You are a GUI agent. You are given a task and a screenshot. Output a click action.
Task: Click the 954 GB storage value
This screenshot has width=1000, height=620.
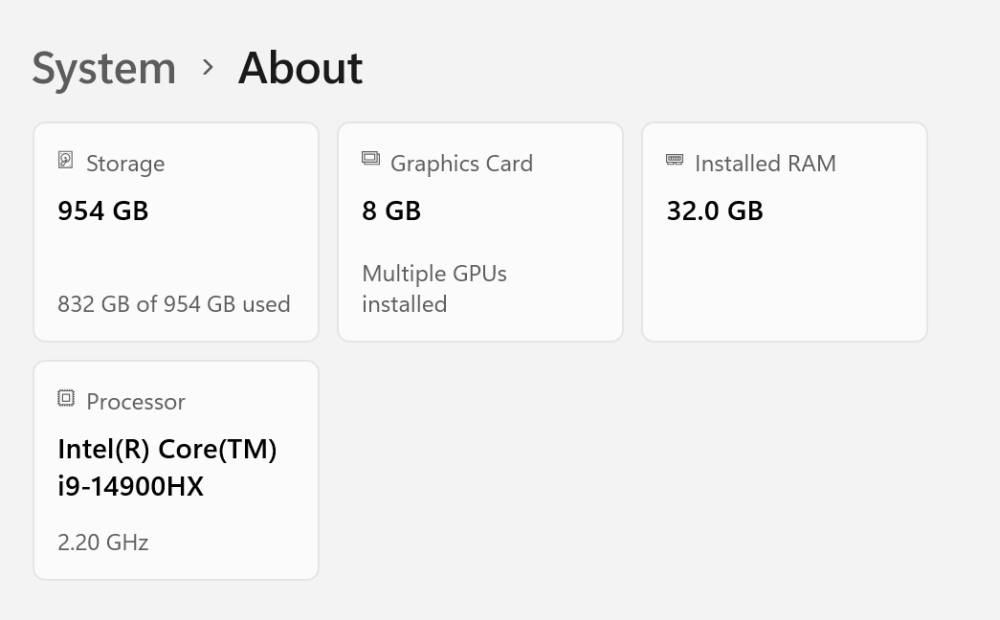[x=103, y=211]
